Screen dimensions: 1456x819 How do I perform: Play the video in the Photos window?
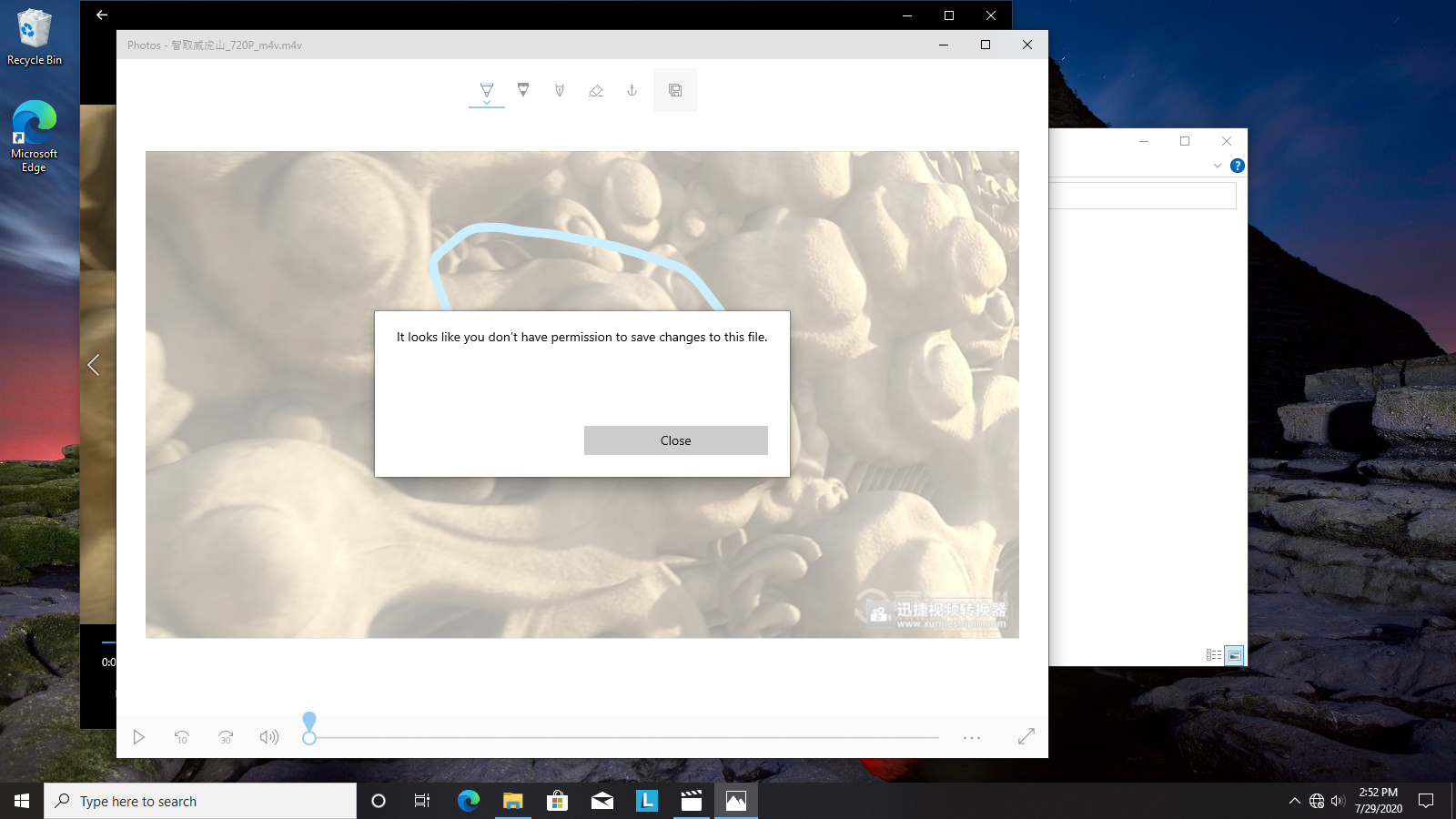point(138,737)
